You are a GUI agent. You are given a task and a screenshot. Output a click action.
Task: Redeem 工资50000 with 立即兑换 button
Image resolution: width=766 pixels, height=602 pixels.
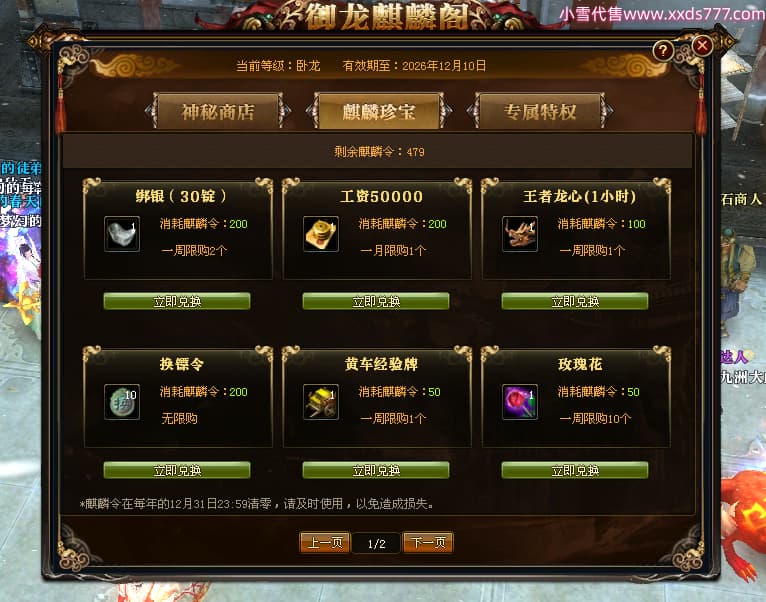[x=376, y=301]
